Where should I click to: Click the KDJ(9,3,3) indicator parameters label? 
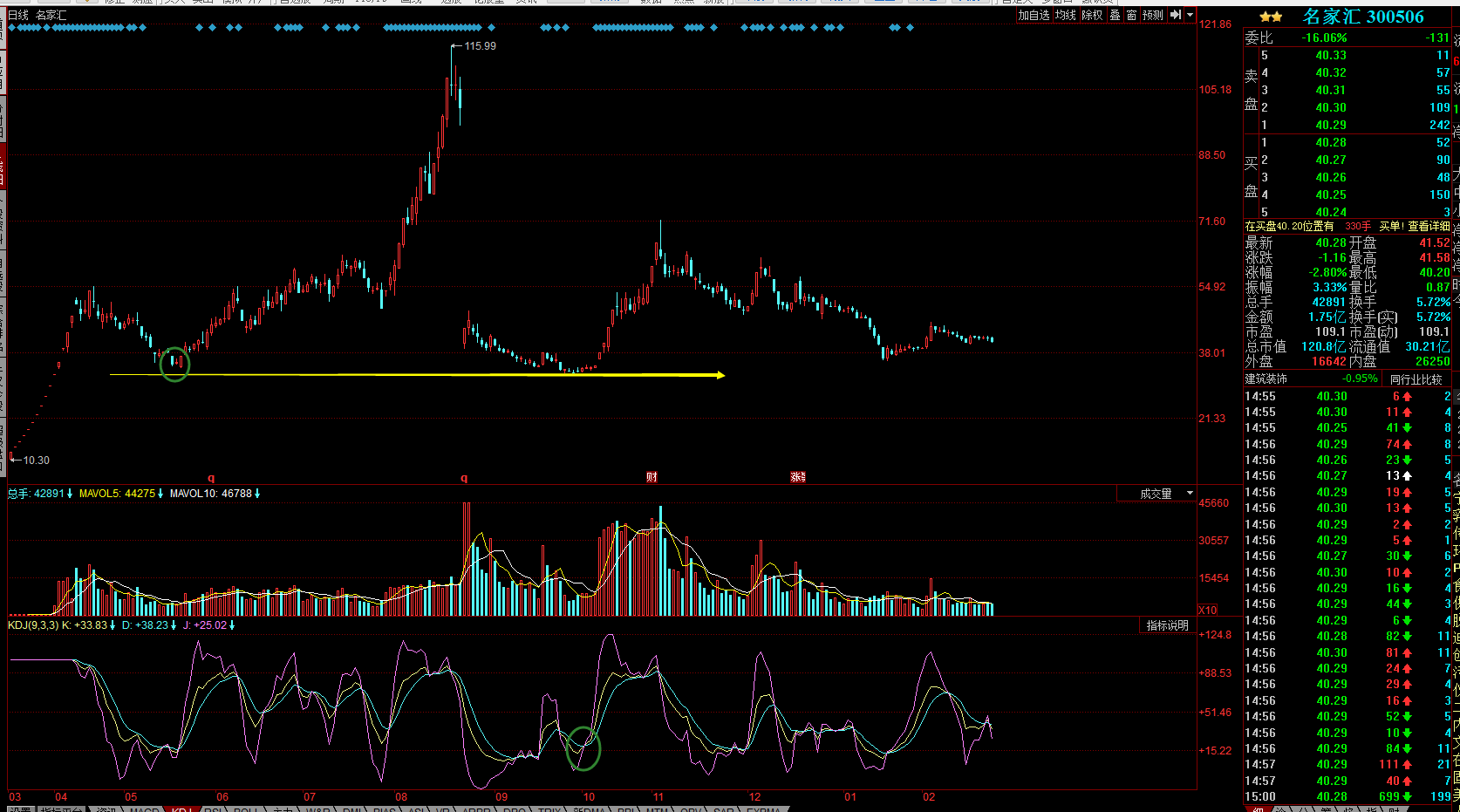(x=33, y=625)
